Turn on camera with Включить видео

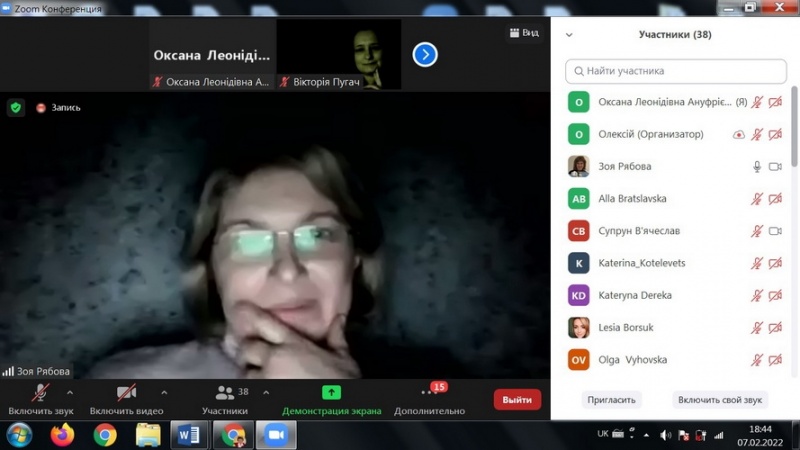[126, 399]
